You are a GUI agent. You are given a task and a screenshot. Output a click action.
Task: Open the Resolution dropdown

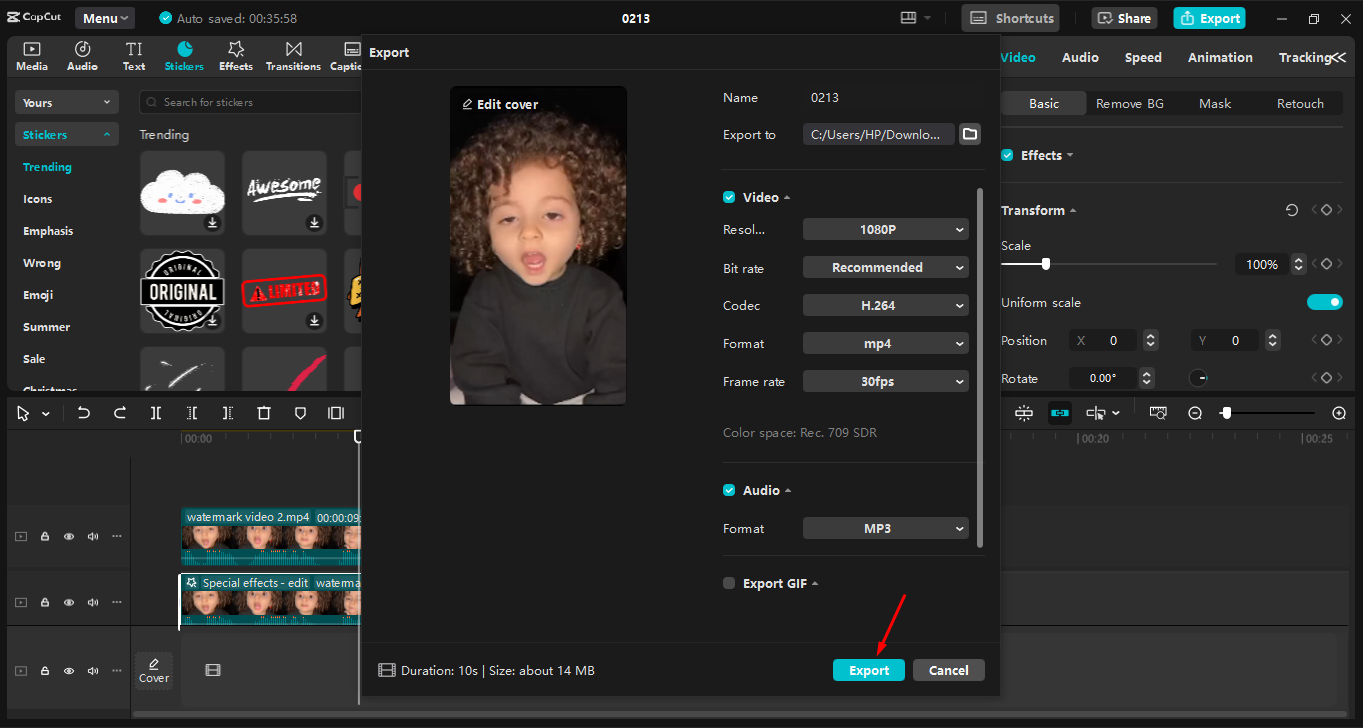point(885,229)
